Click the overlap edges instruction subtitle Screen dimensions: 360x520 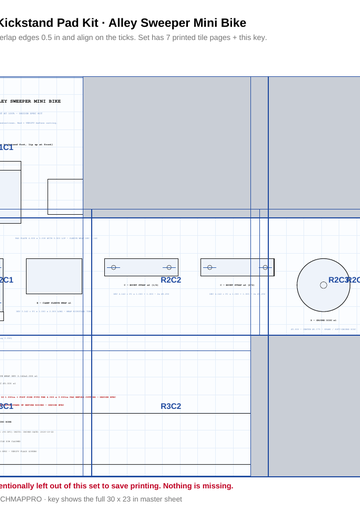pos(133,38)
